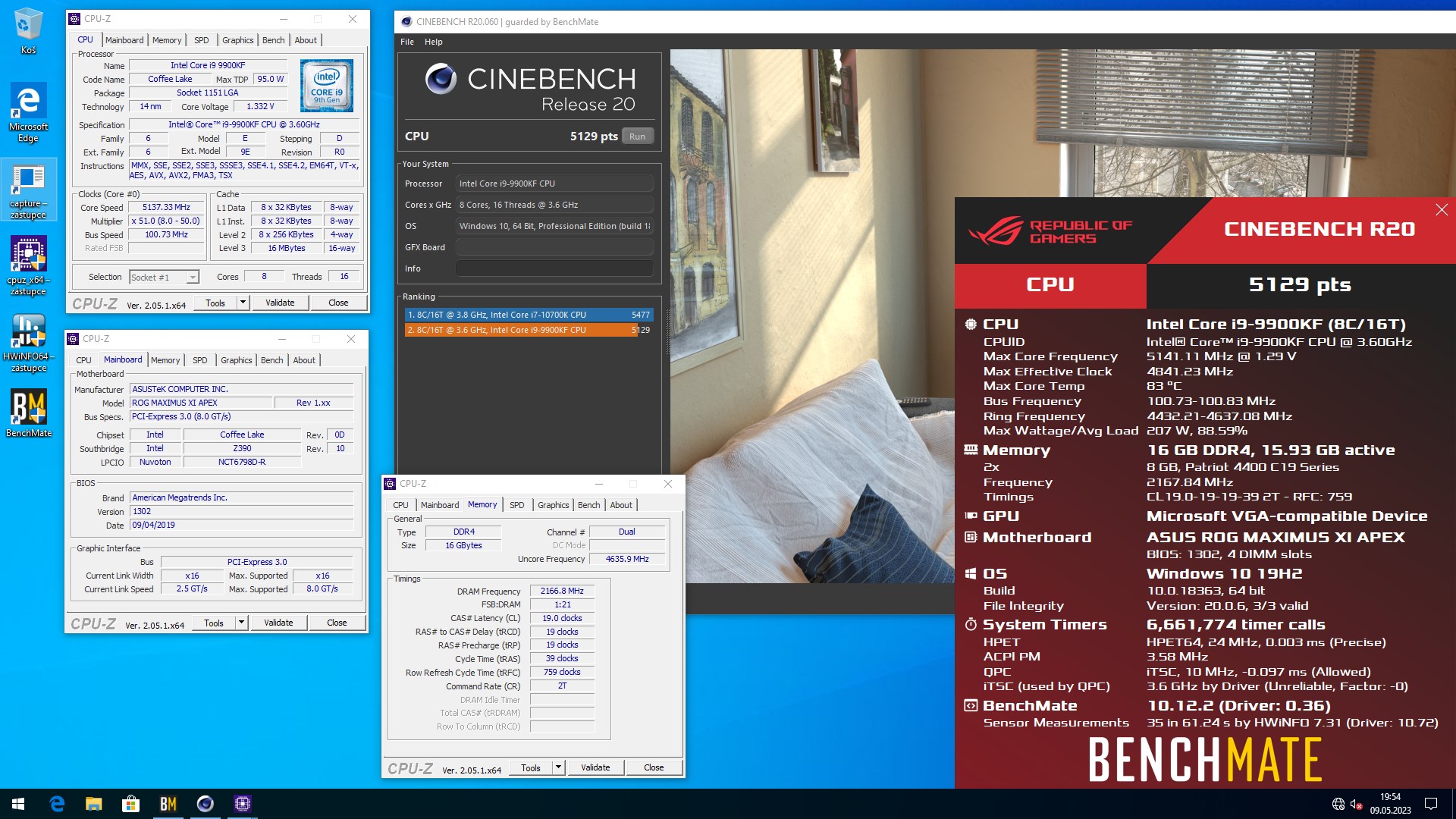Screen dimensions: 1456x819
Task: Switch to SPD tab in Memory window
Action: (517, 505)
